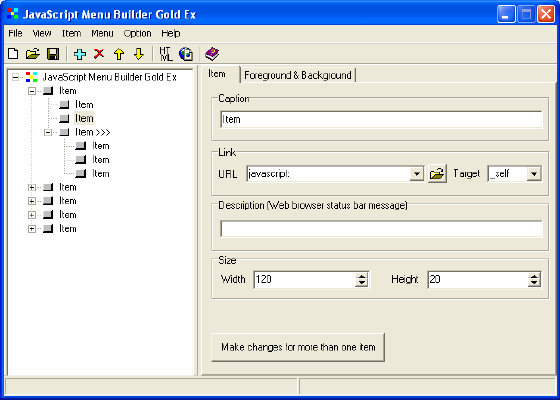Click in the Caption text field
This screenshot has width=560, height=400.
pyautogui.click(x=381, y=120)
